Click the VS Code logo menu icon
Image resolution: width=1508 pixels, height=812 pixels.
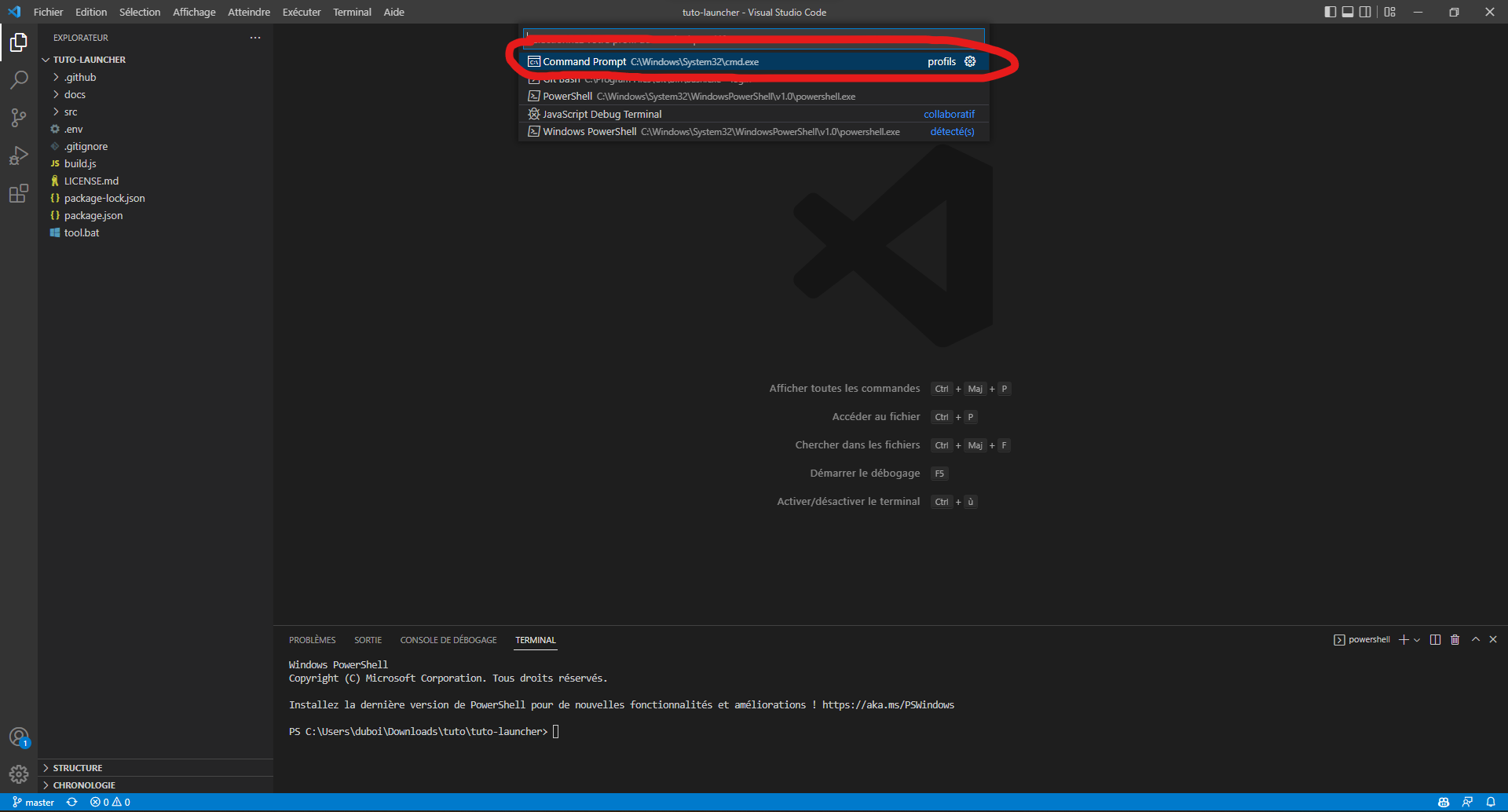point(14,12)
